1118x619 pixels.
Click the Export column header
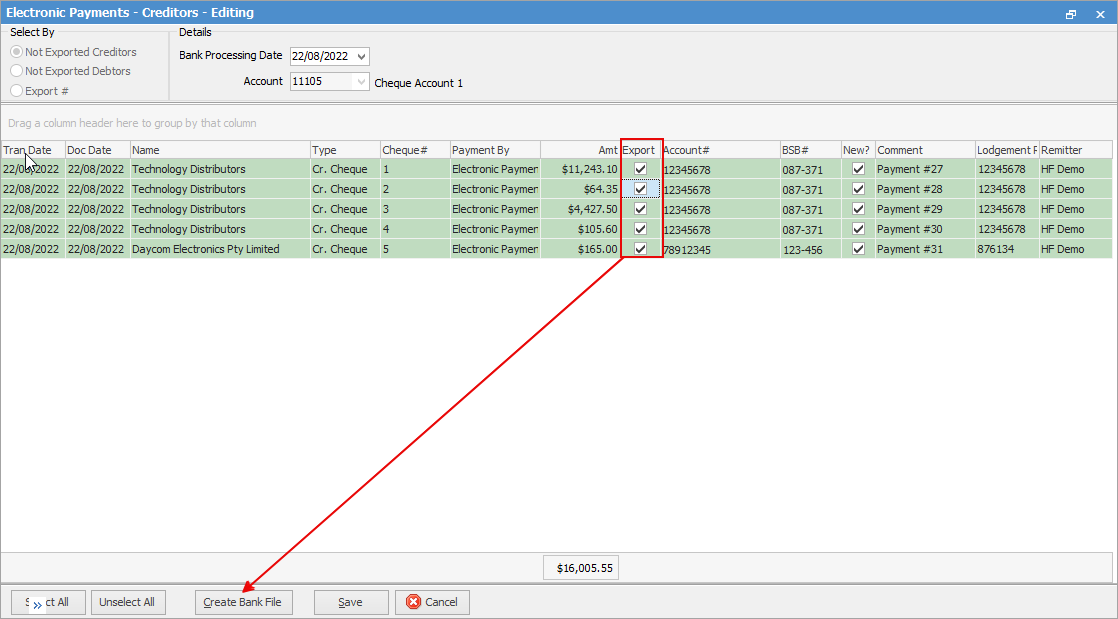coord(641,150)
